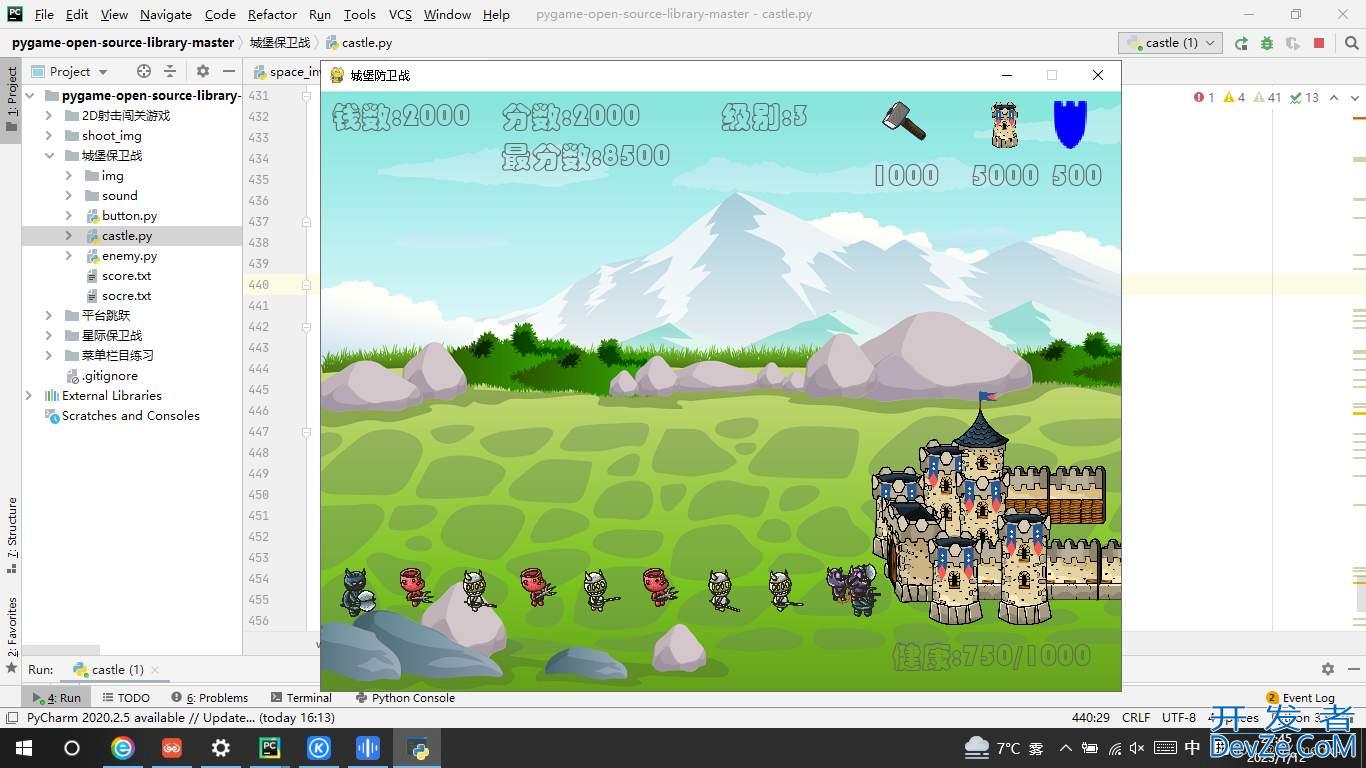Open Project panel gear options

[x=203, y=71]
